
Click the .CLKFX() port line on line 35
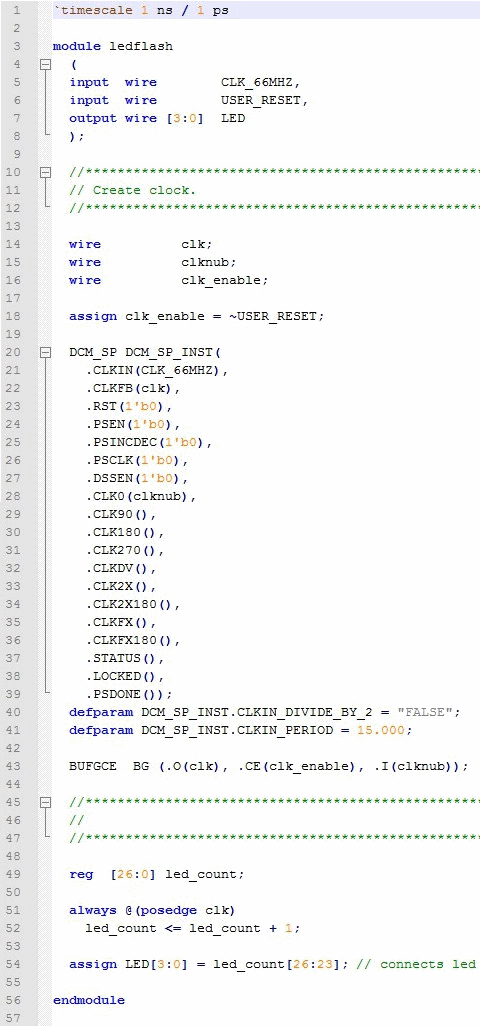coord(121,622)
